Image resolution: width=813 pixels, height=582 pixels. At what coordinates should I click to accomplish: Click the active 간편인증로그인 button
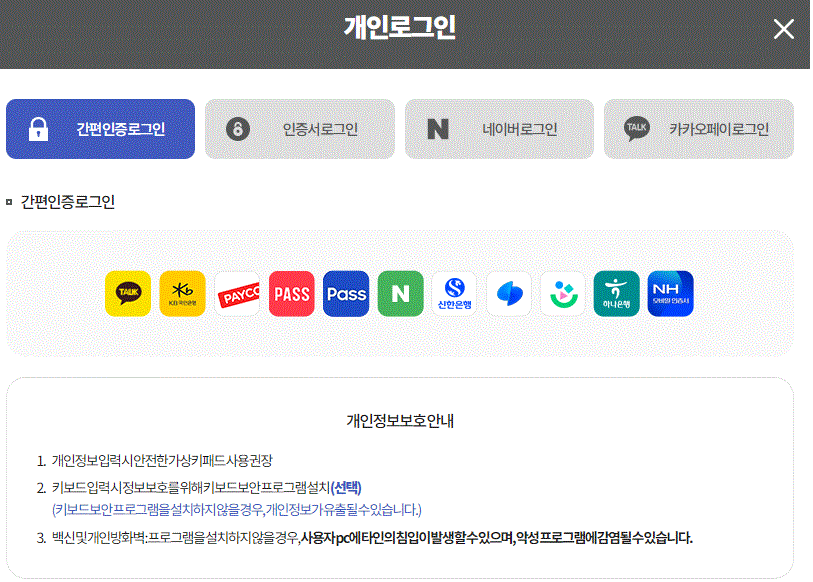pos(100,129)
